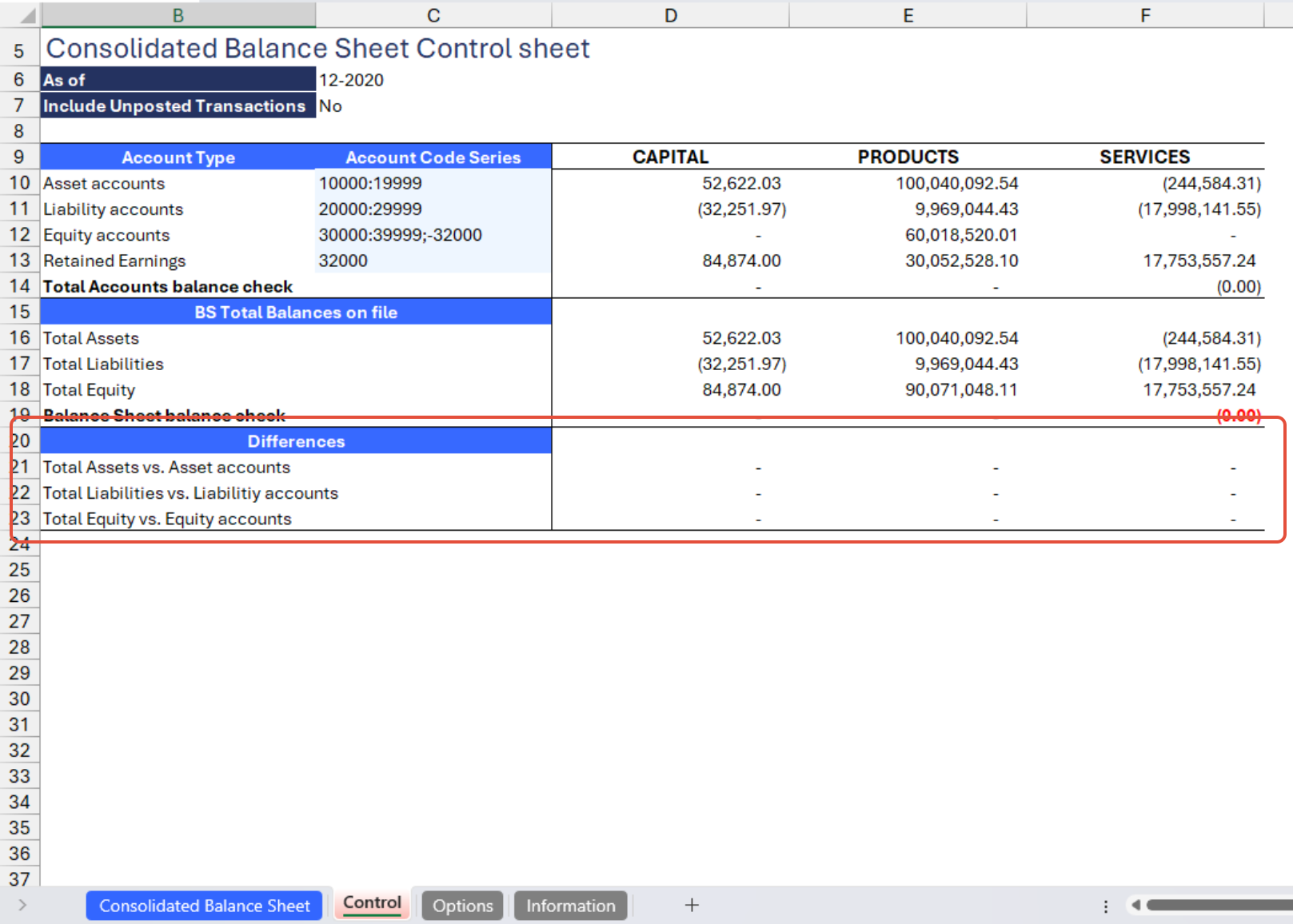The width and height of the screenshot is (1293, 924).
Task: Open the Information sheet tab
Action: [x=570, y=906]
